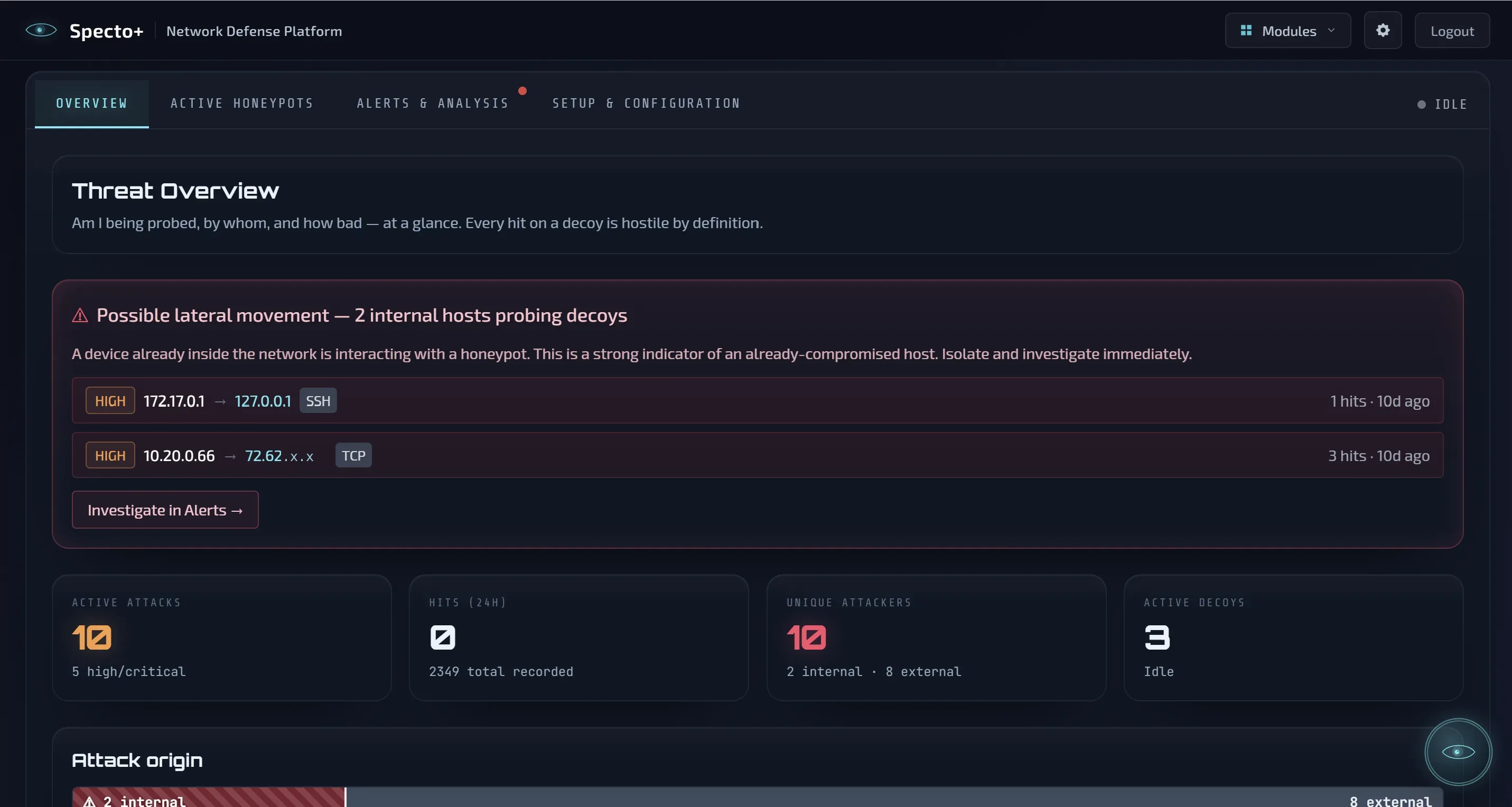Viewport: 1512px width, 807px height.
Task: Click the IDLE status indicator dot
Action: tap(1421, 105)
